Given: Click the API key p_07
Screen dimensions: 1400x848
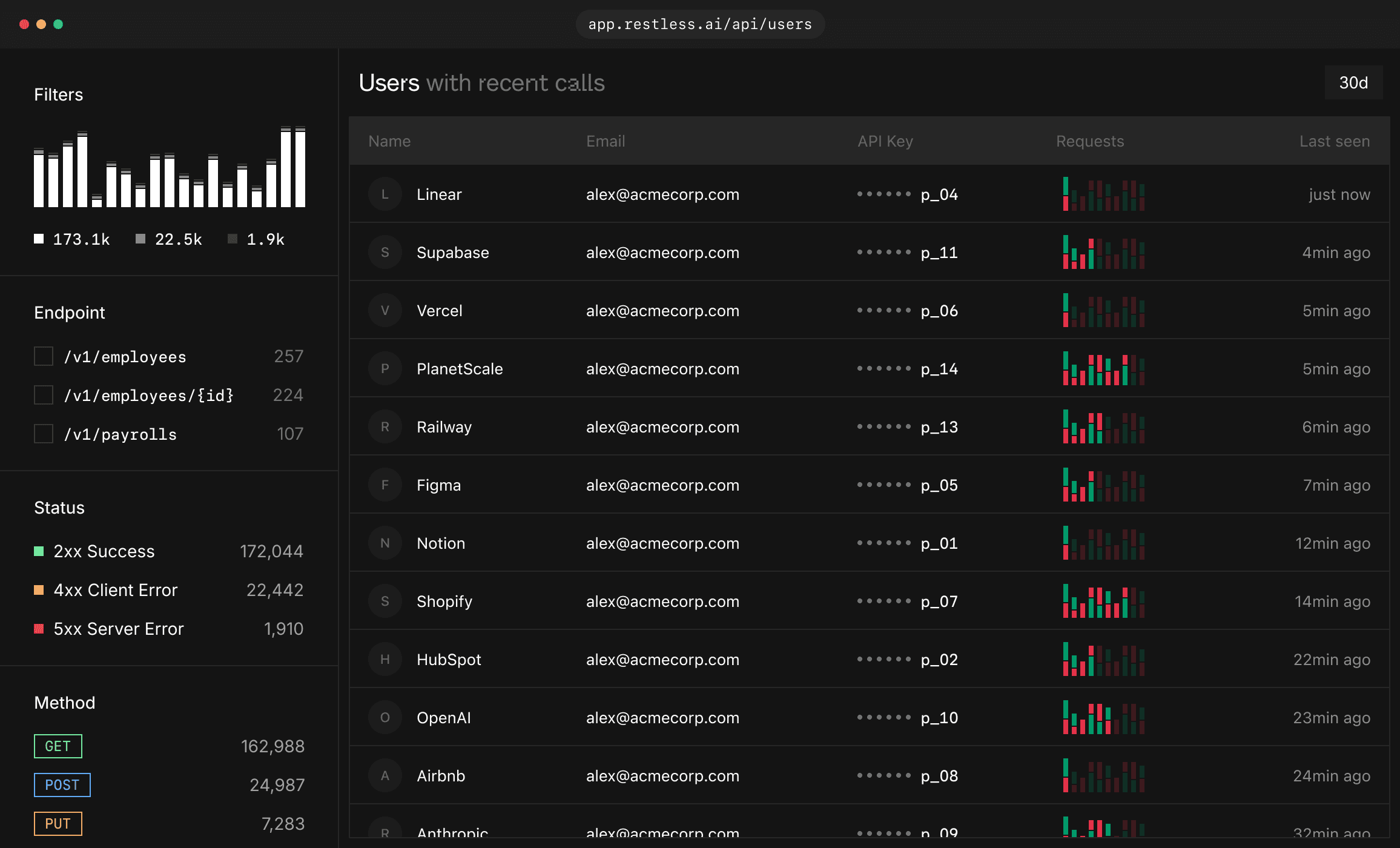Looking at the screenshot, I should [939, 601].
